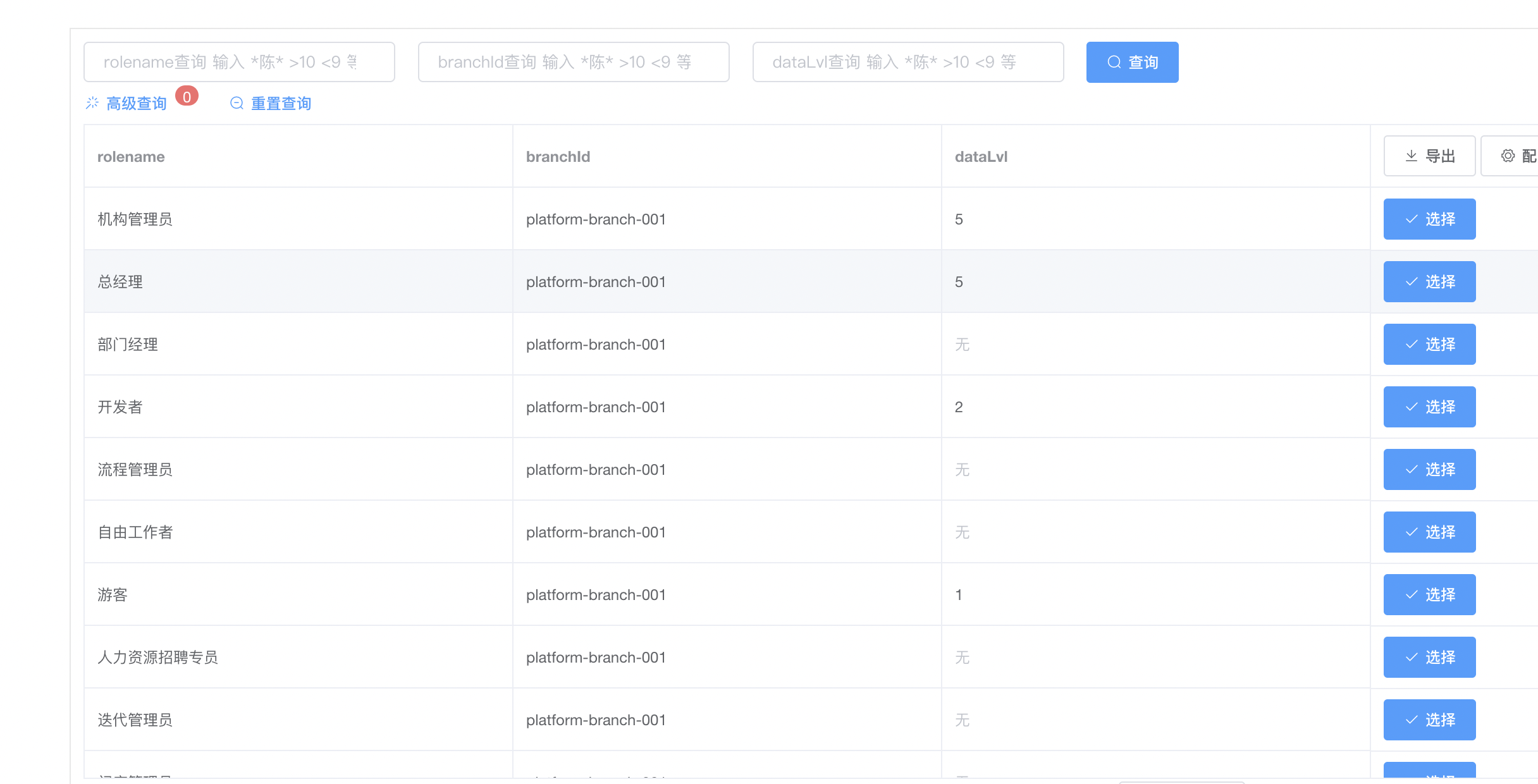
Task: Select the 机构管理员 role row
Action: 1429,219
